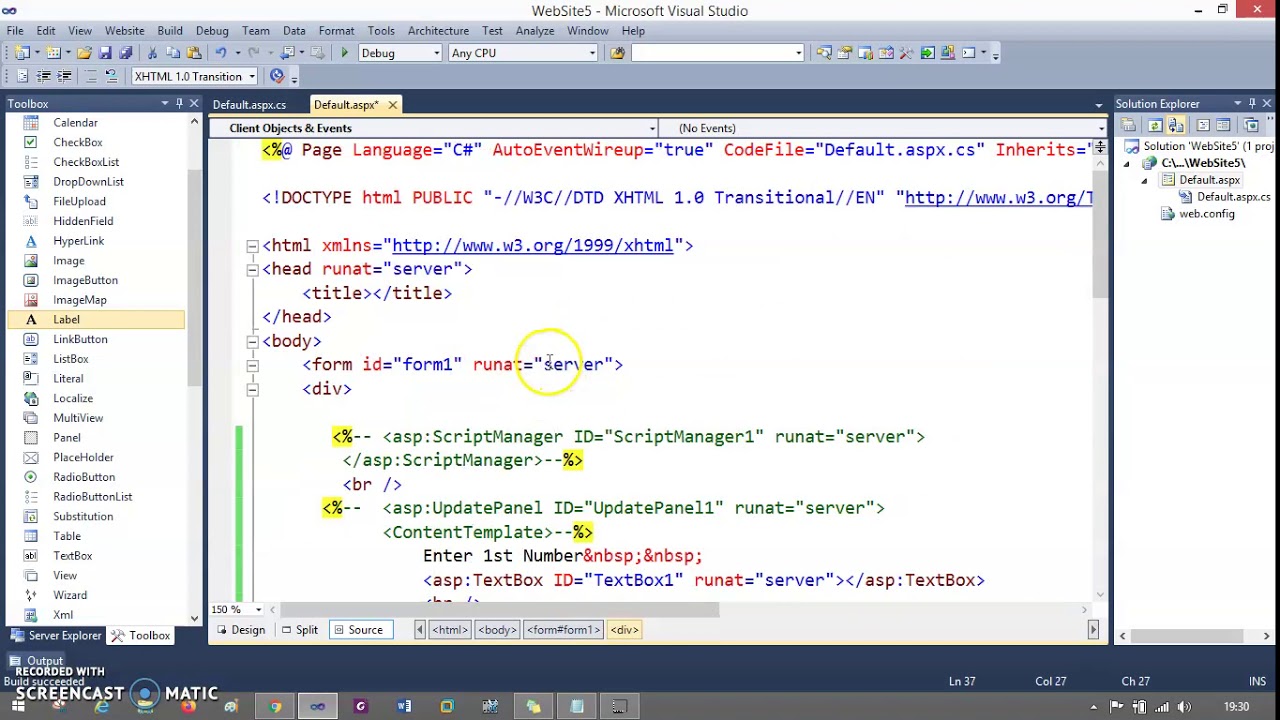Click the Save toolbar icon
This screenshot has width=1280, height=720.
click(x=105, y=53)
